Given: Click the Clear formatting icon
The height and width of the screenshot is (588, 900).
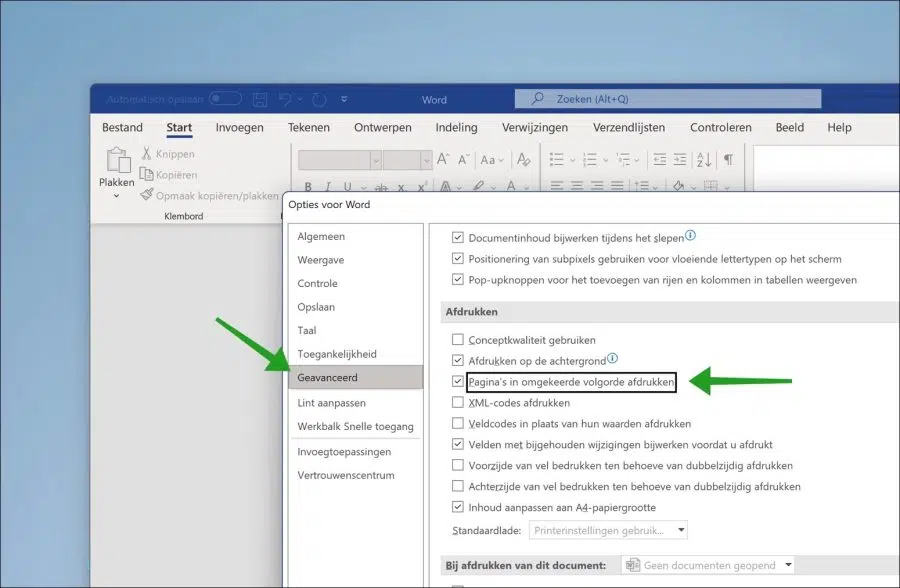Looking at the screenshot, I should click(x=523, y=159).
